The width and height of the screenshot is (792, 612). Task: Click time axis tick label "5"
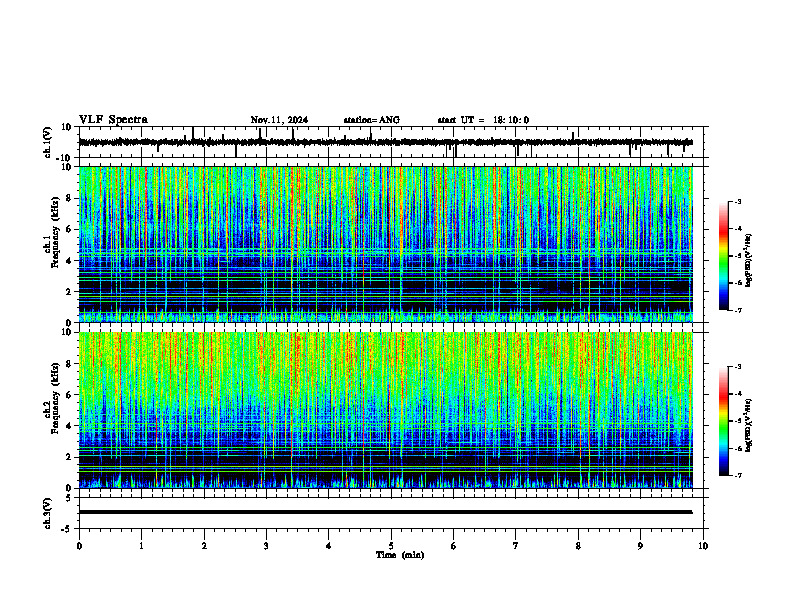pos(391,546)
